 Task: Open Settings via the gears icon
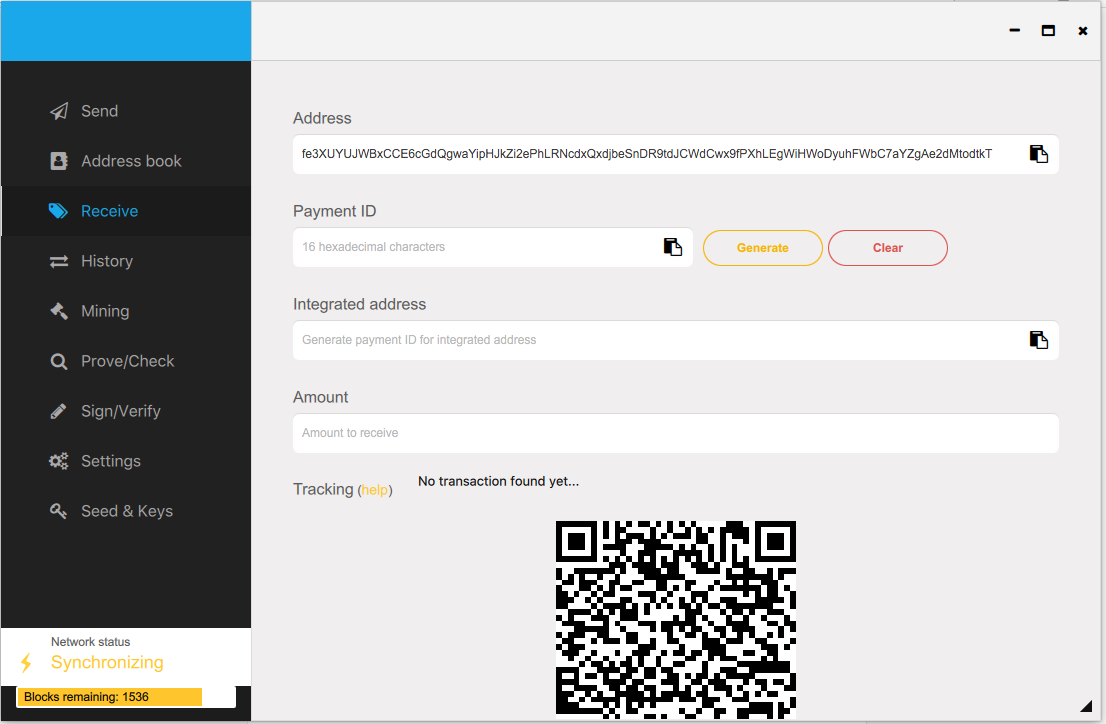[60, 461]
